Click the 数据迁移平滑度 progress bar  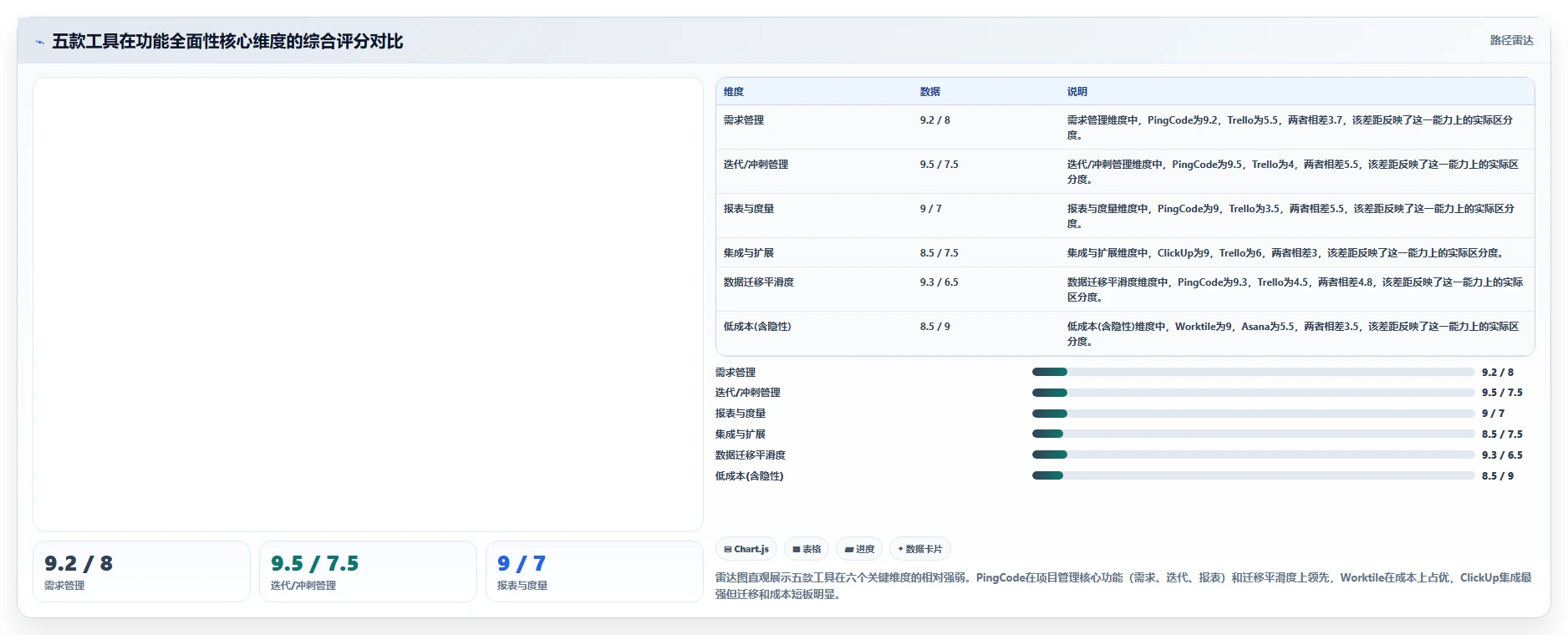(1253, 455)
